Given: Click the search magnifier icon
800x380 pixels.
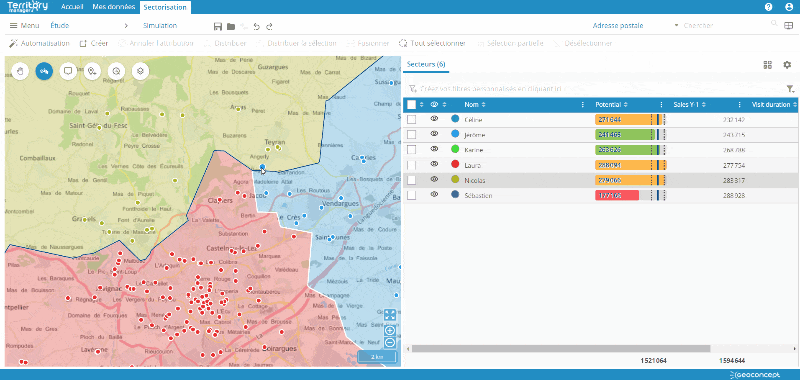Looking at the screenshot, I should 774,24.
